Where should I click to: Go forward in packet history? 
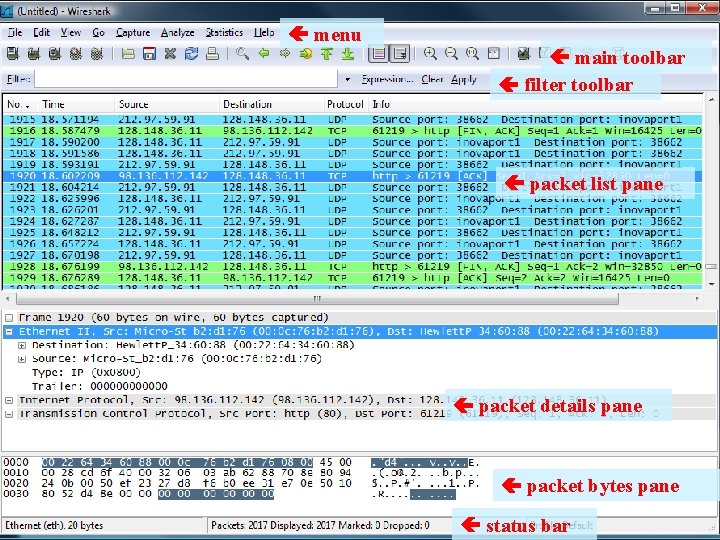point(285,54)
